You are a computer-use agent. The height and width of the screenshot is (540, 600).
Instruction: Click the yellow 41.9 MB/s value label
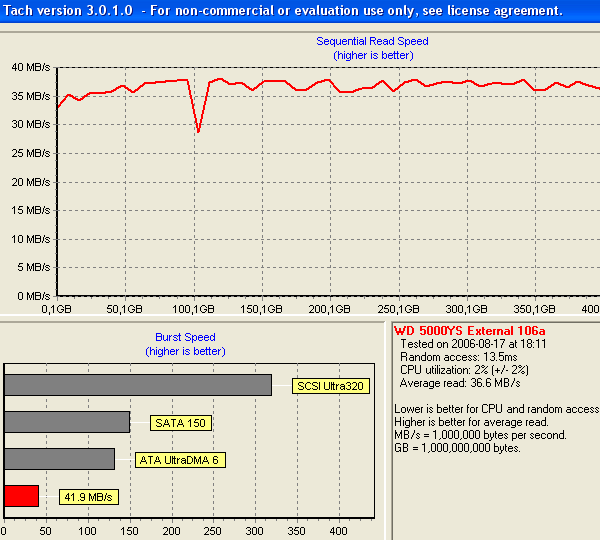(88, 497)
